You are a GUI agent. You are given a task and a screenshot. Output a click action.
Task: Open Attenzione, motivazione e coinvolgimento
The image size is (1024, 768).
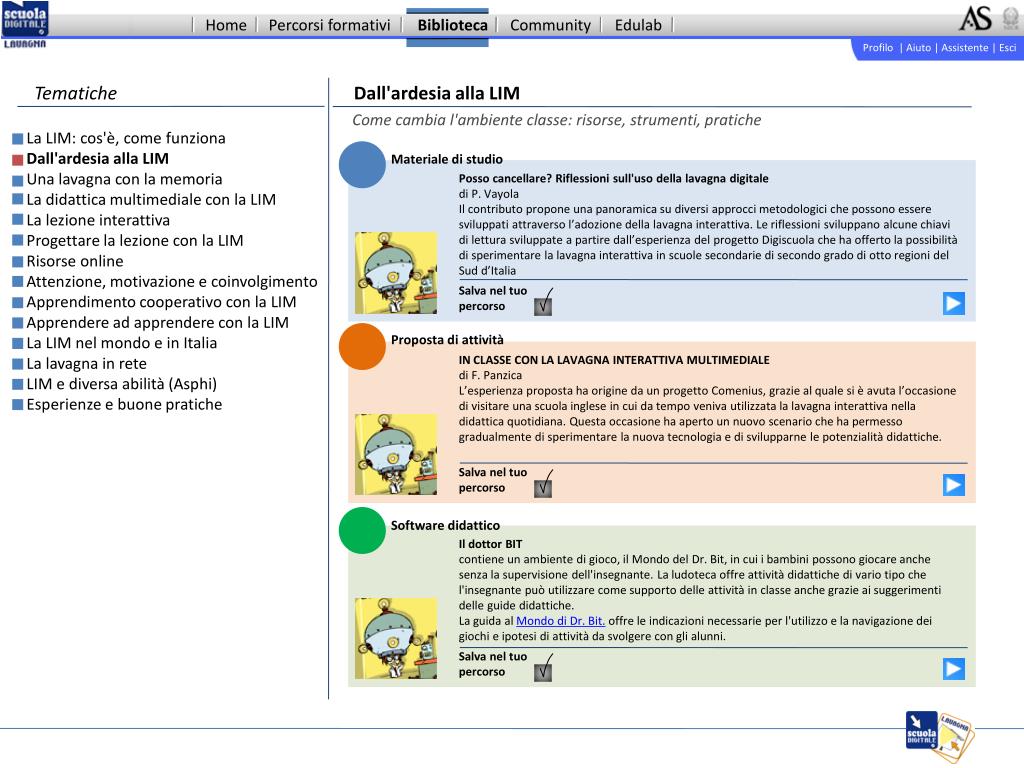(172, 281)
